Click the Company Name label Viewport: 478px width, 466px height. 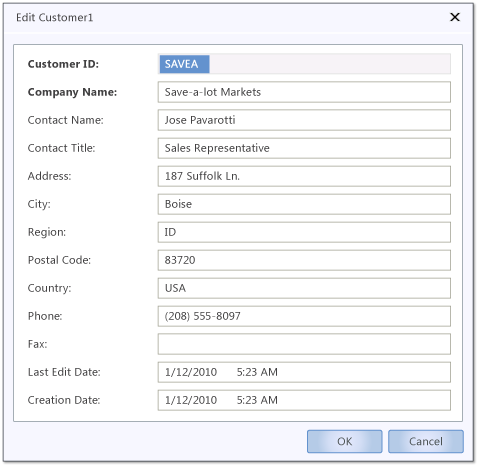[x=72, y=92]
